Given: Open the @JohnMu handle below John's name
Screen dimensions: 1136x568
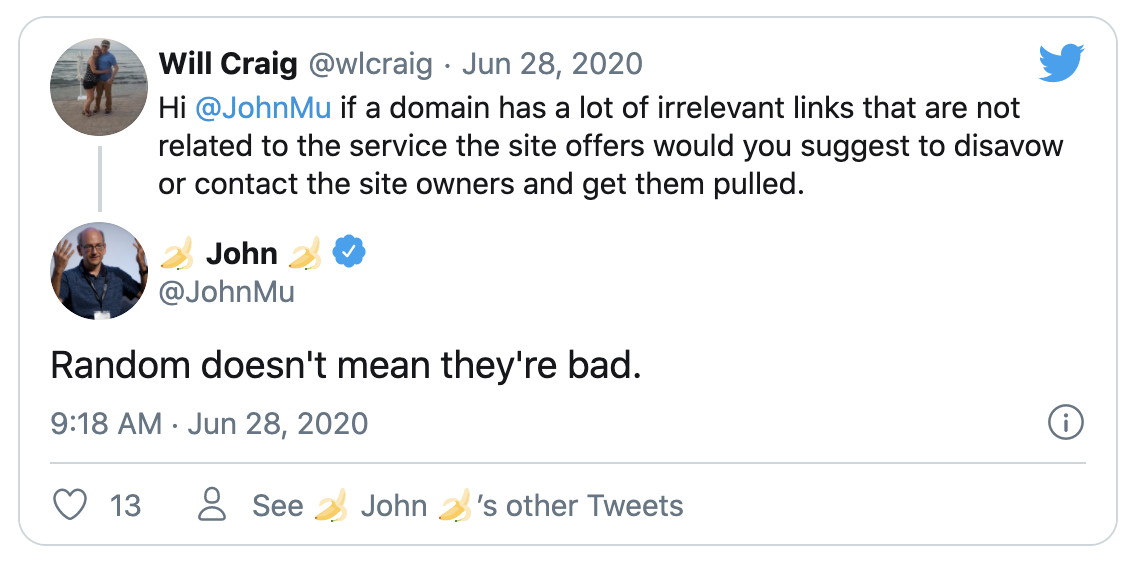Looking at the screenshot, I should tap(227, 293).
